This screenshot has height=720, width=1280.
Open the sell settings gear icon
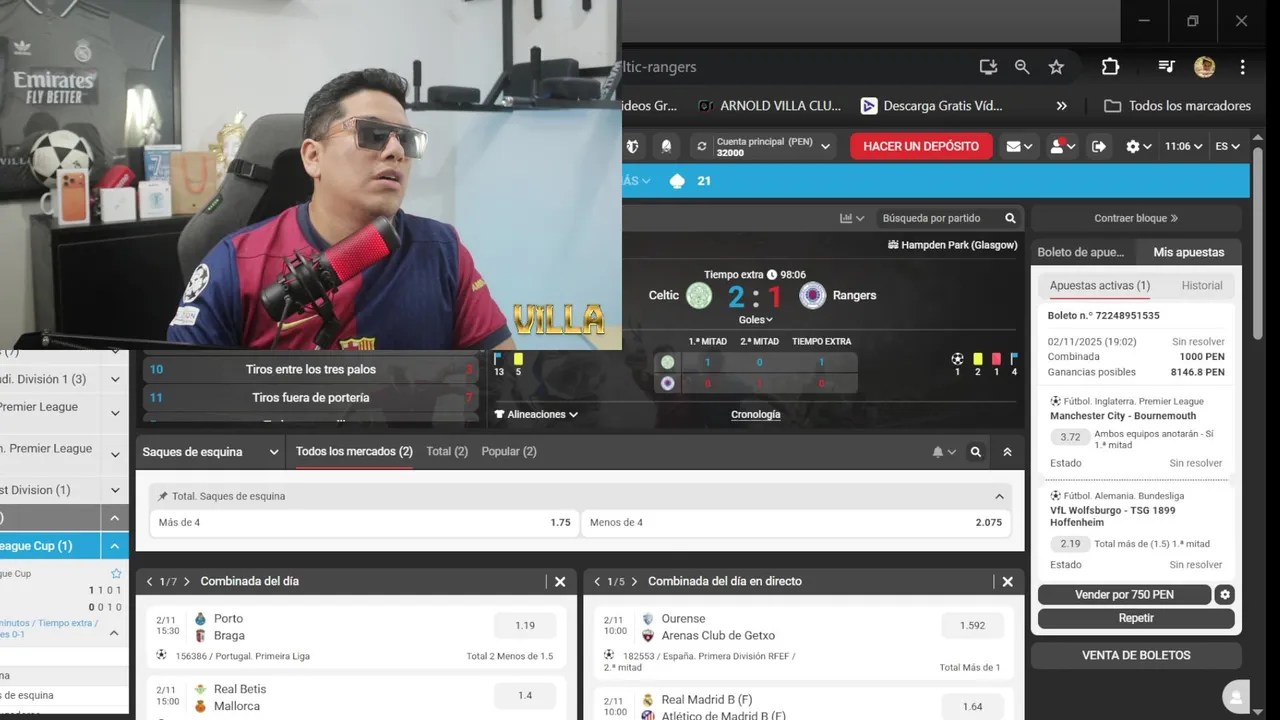pos(1225,595)
